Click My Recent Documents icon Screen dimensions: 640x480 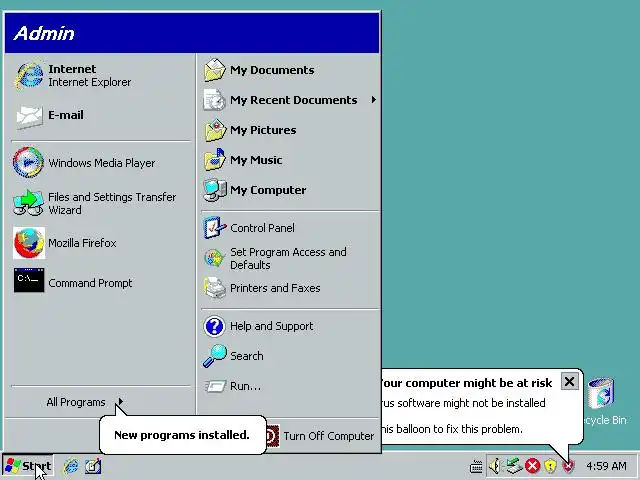[215, 100]
